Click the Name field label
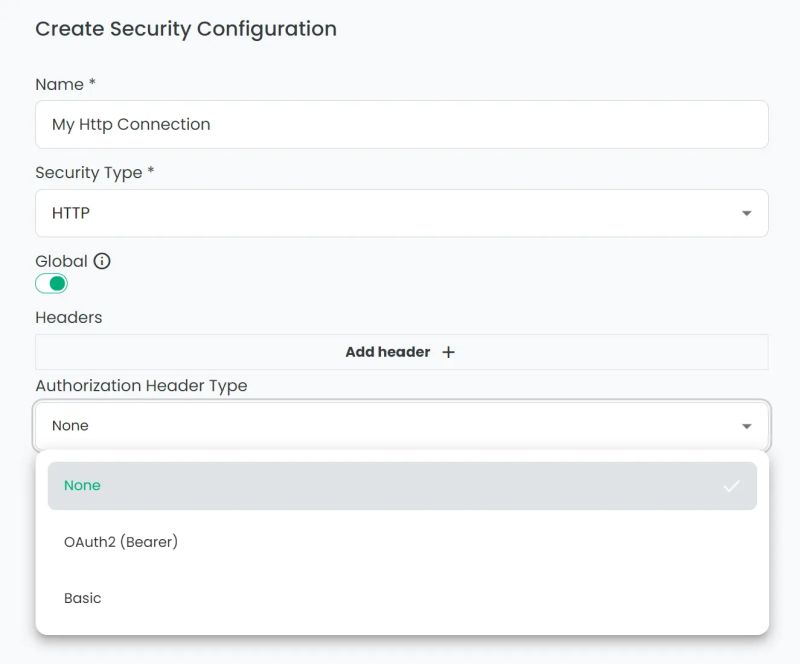Screen dimensions: 800x664 pyautogui.click(x=60, y=85)
